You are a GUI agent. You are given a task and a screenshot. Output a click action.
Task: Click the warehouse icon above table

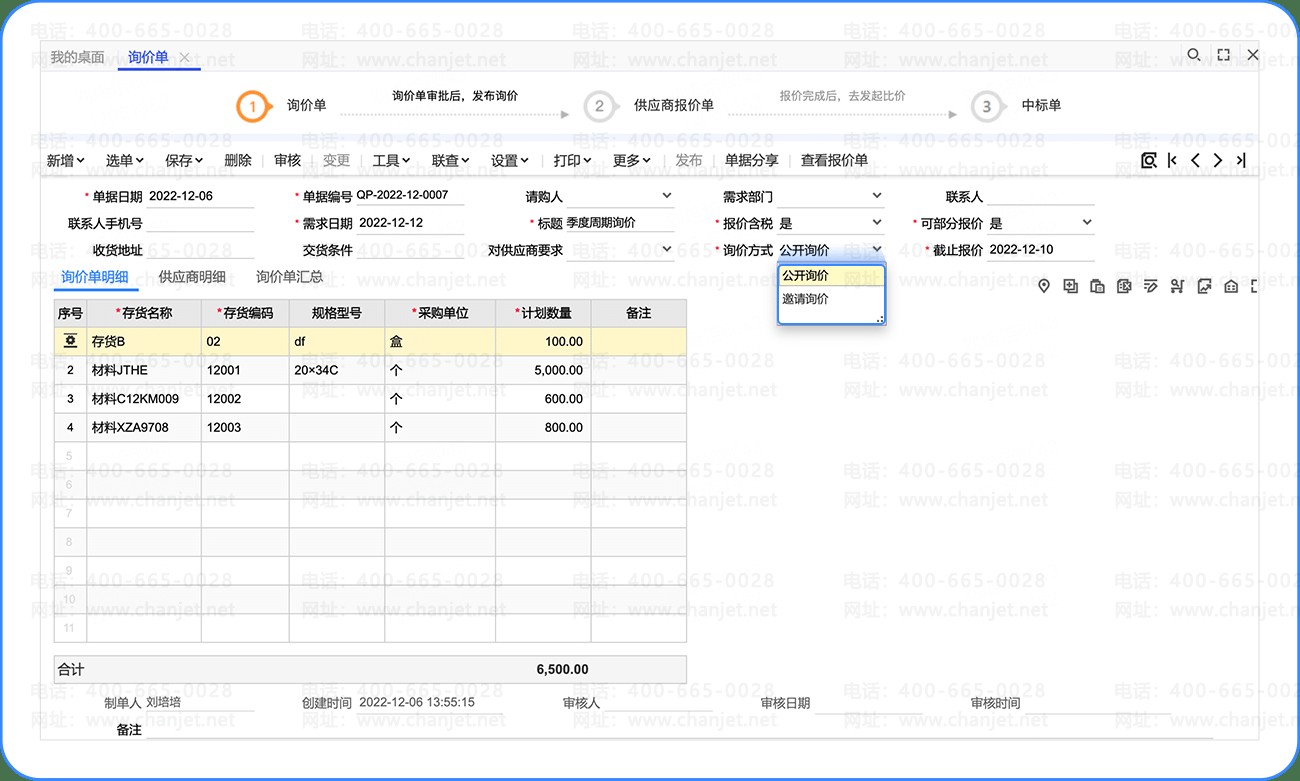(1231, 287)
